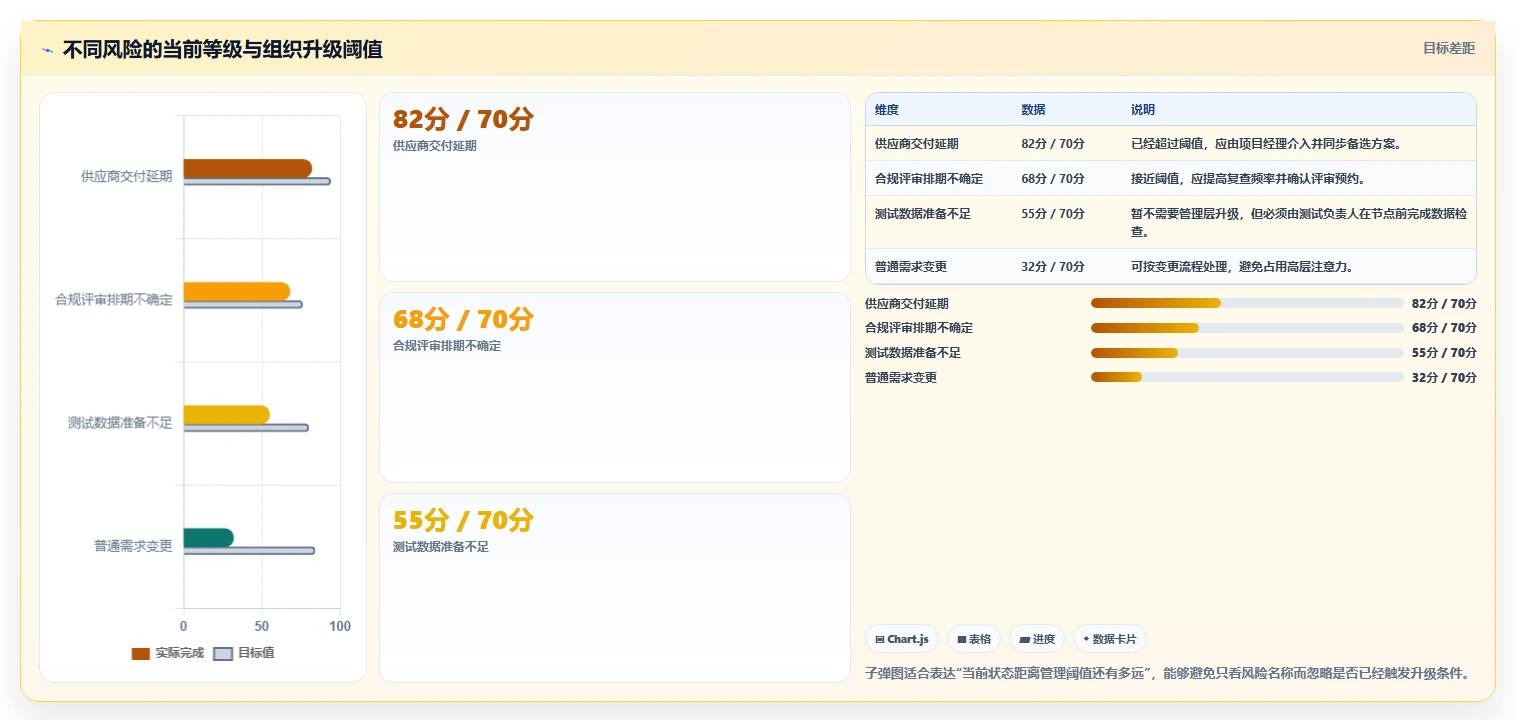Click the brown 供应商交付延期 chart bar
Screen dimensions: 1516x720
point(247,168)
